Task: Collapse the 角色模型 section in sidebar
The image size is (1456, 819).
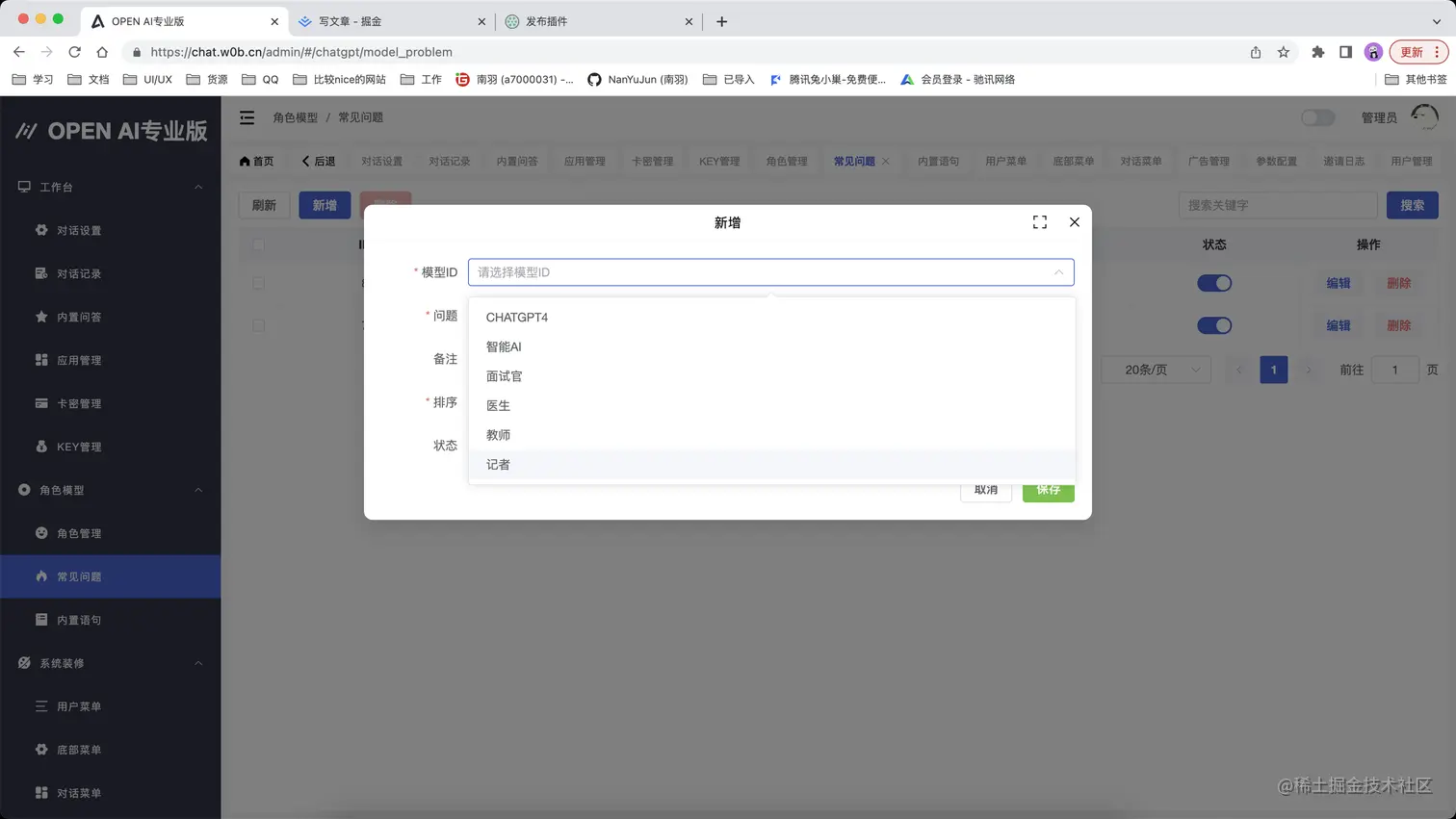Action: 197,490
